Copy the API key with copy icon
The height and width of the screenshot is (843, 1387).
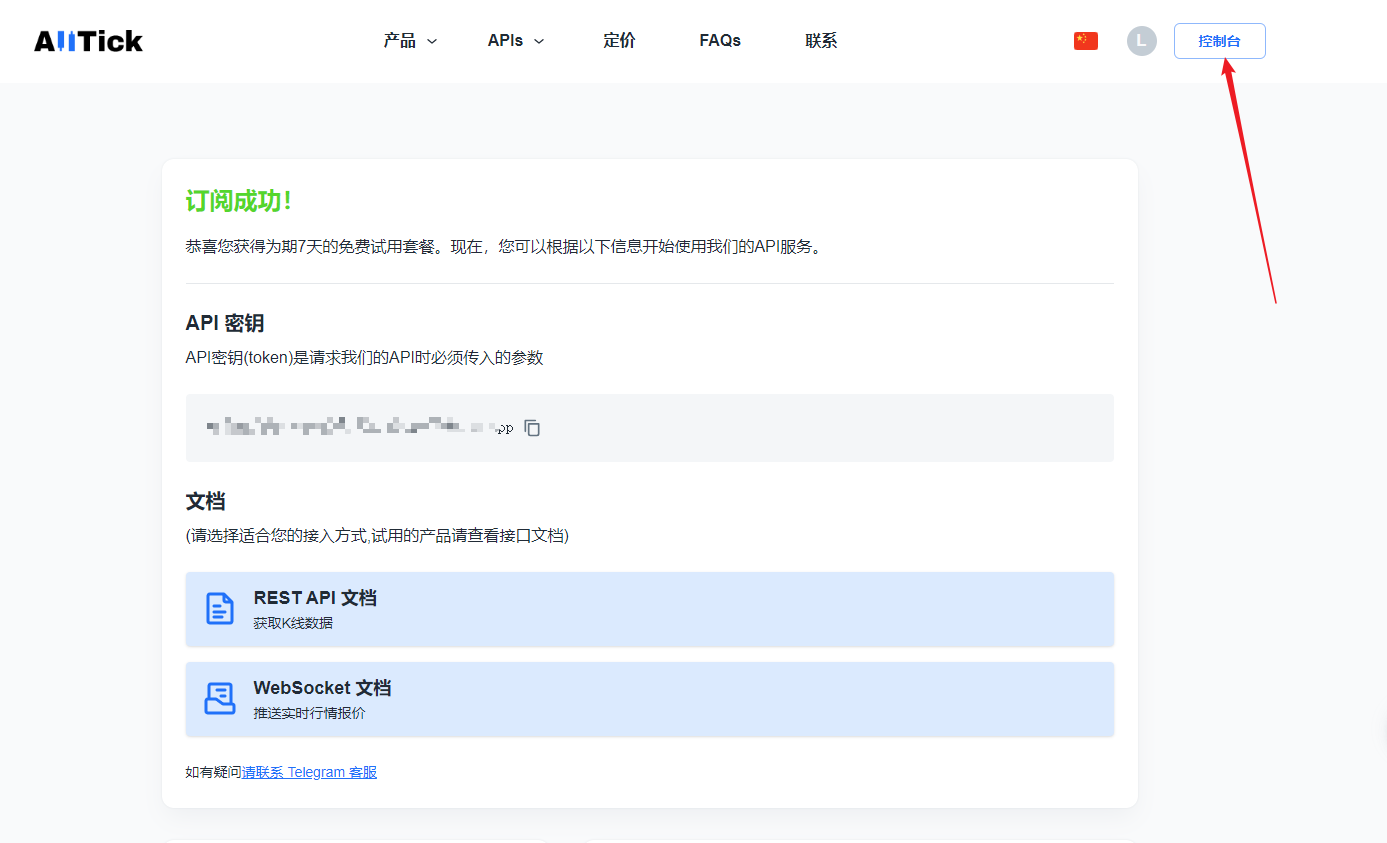coord(533,428)
